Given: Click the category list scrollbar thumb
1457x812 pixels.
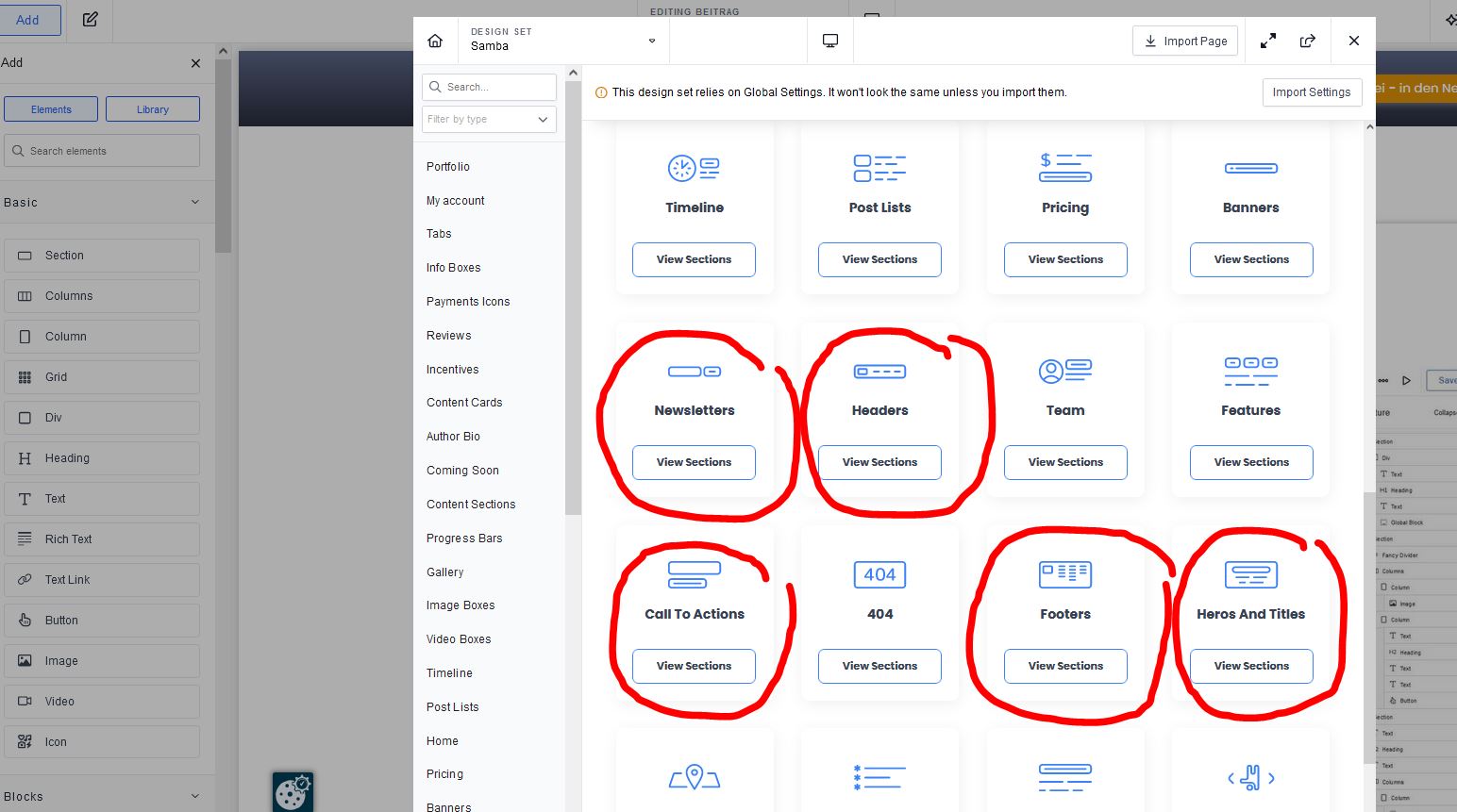Looking at the screenshot, I should 573,297.
